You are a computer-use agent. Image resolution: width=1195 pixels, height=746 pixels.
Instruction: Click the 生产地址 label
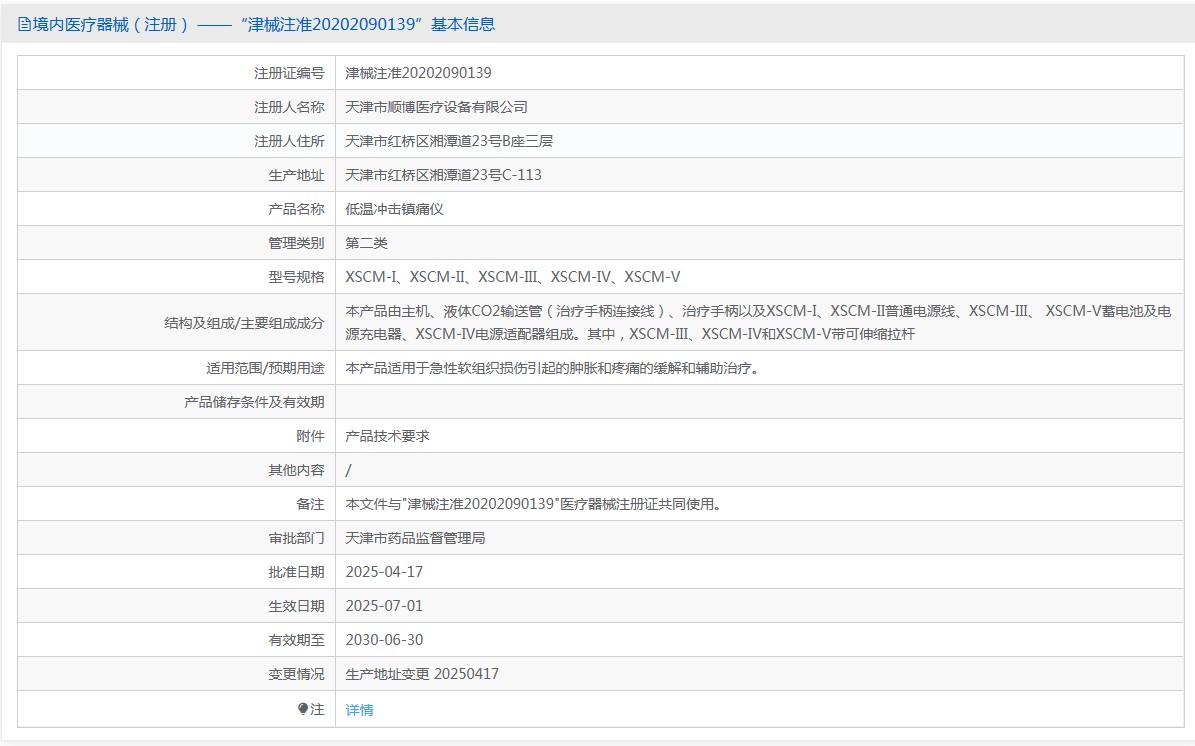click(296, 175)
